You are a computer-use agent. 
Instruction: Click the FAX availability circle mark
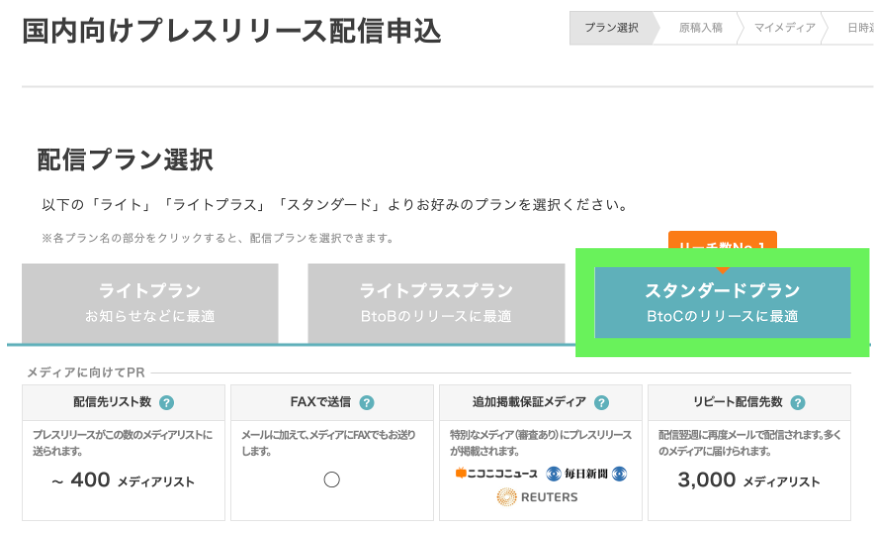tap(332, 480)
